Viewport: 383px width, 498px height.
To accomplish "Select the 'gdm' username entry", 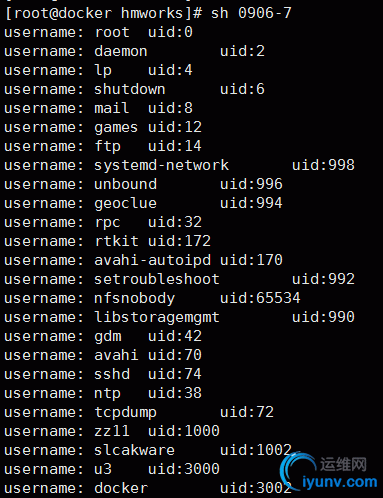I will click(x=108, y=337).
